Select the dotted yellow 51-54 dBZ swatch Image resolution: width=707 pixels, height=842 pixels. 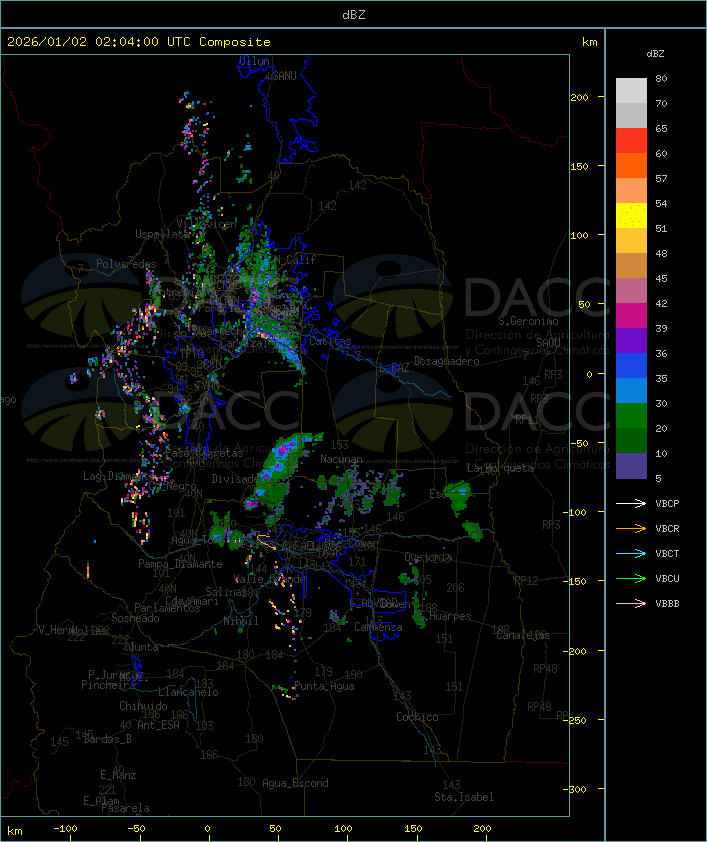631,216
